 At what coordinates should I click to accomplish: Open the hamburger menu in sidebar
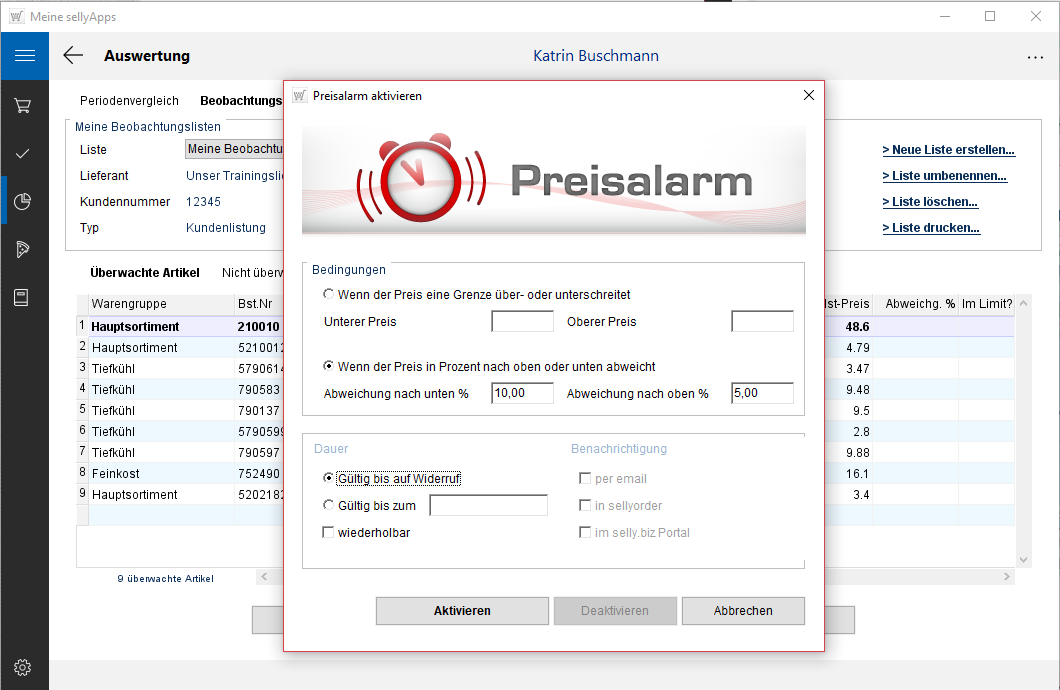(24, 56)
